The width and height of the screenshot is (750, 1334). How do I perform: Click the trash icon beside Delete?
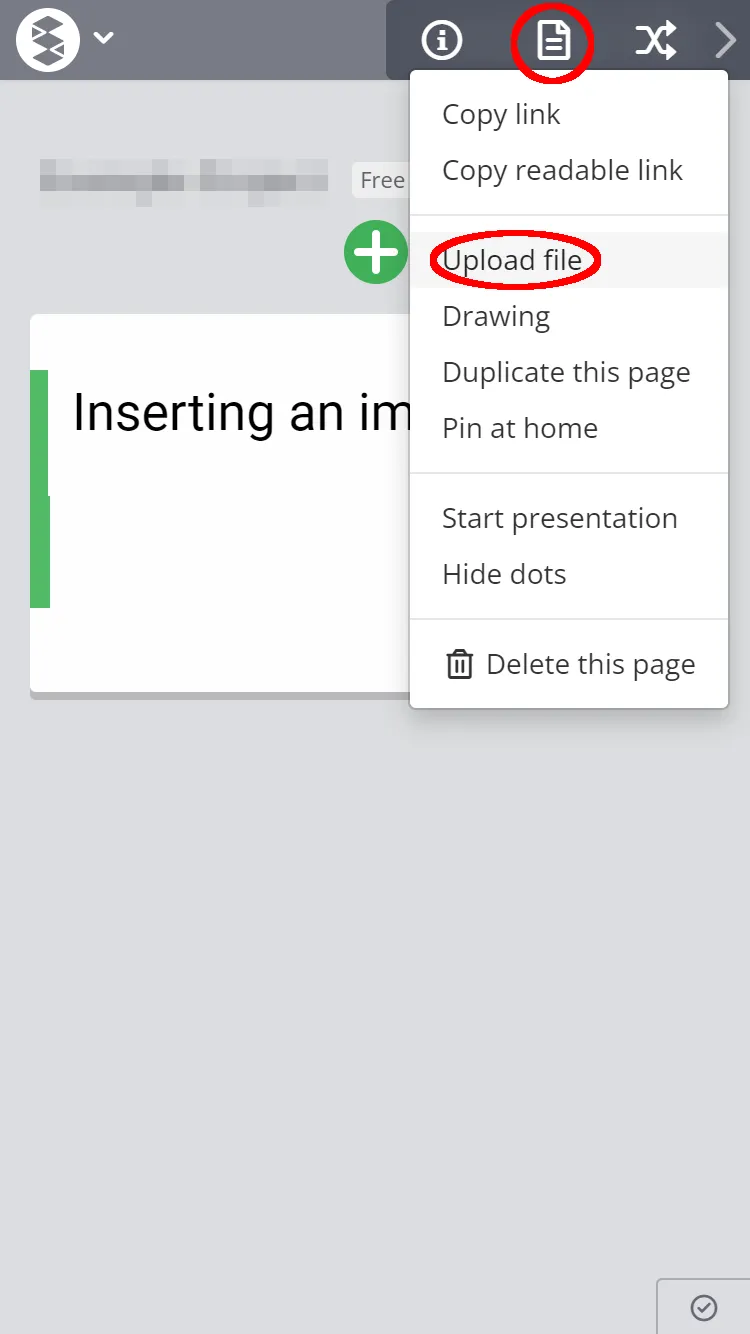pos(460,664)
